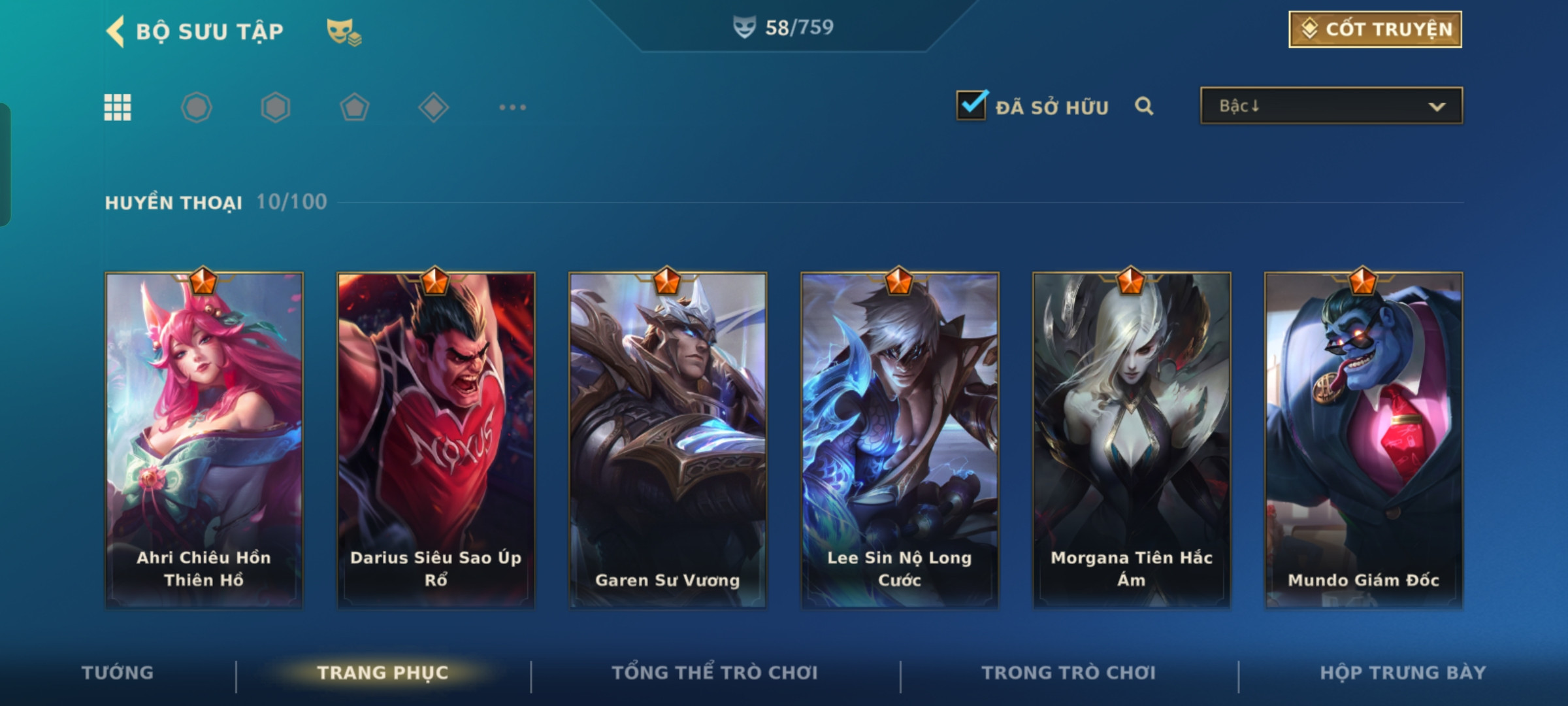
Task: Open the Cốt Truyện button
Action: tap(1375, 29)
